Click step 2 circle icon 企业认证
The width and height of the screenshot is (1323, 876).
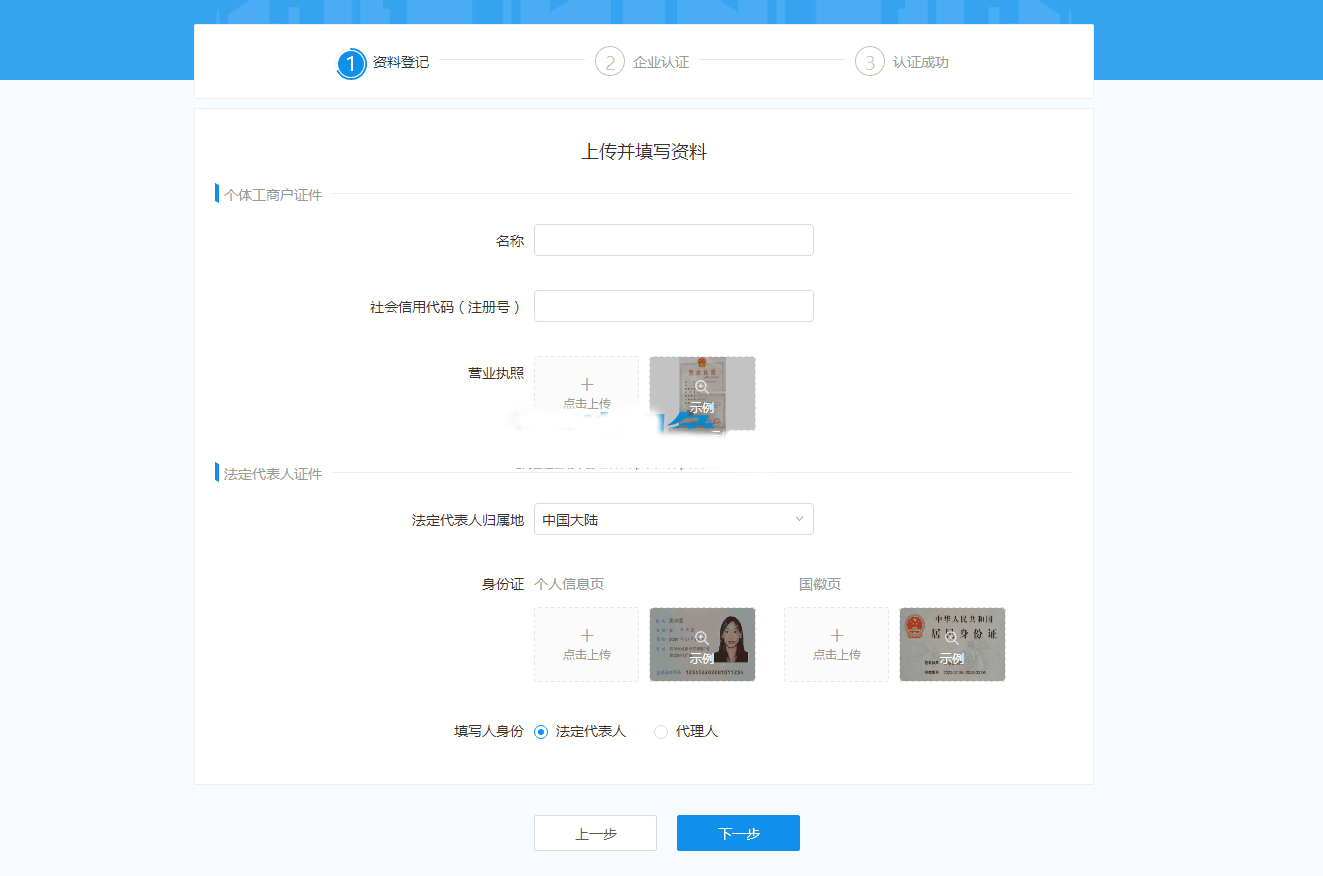[x=610, y=62]
